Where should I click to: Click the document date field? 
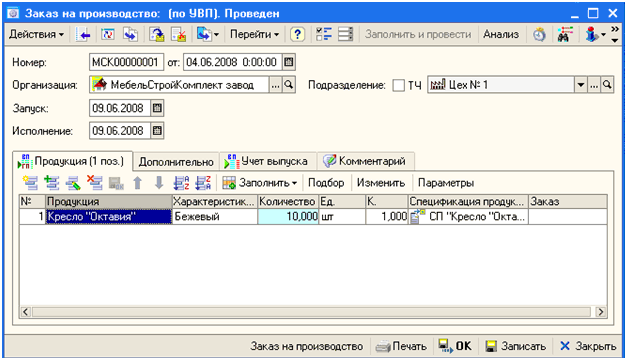click(232, 62)
